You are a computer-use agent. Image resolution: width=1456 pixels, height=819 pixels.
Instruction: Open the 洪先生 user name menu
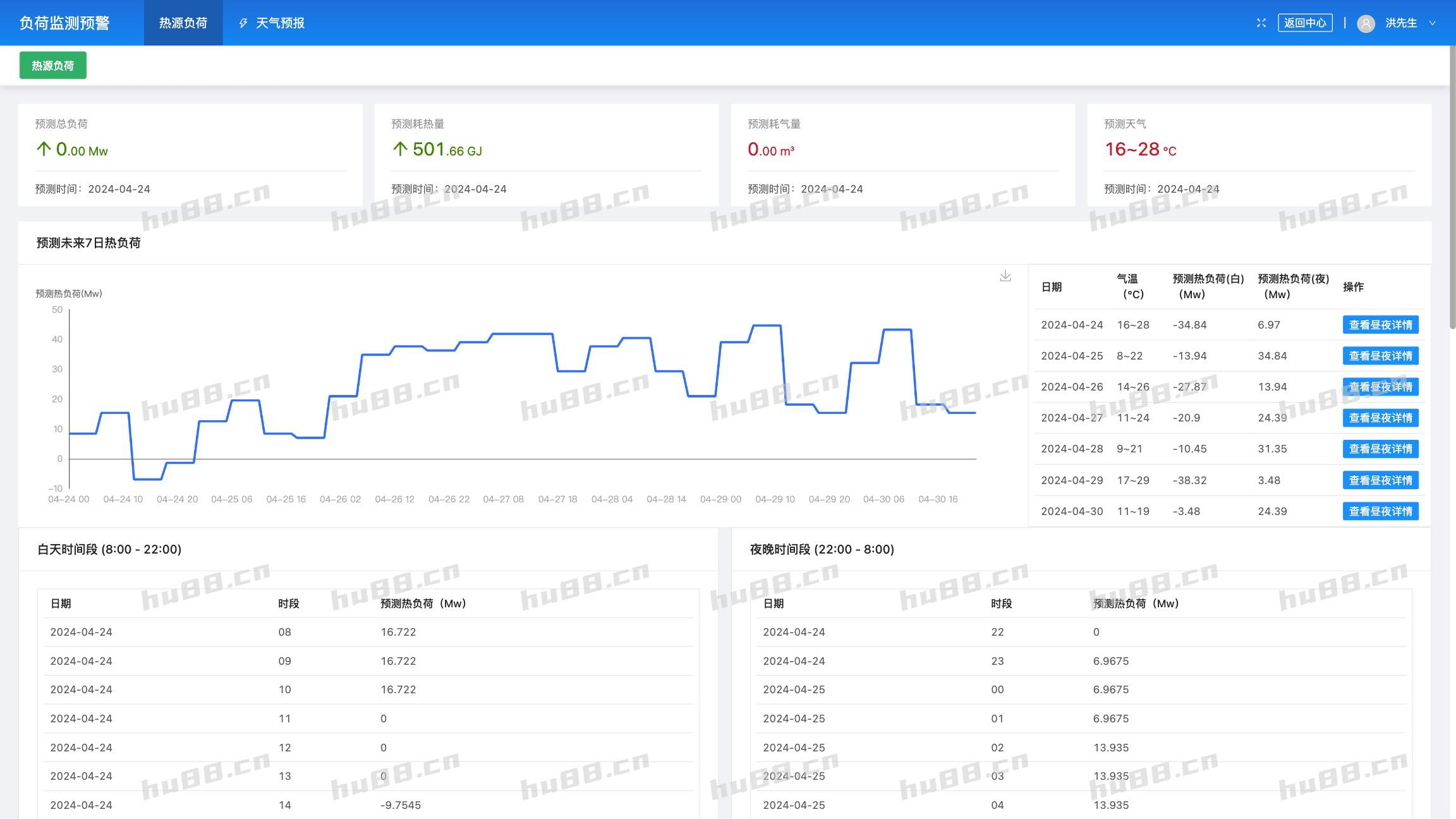pos(1401,23)
